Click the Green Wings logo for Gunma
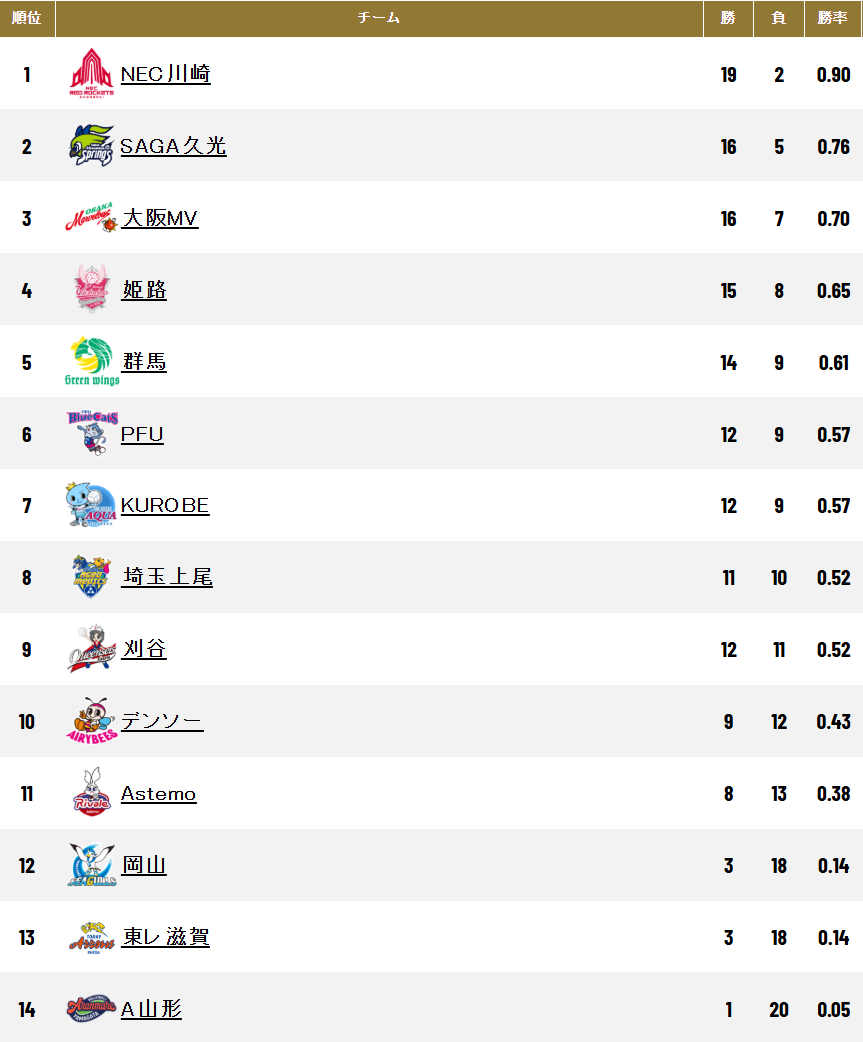 click(x=92, y=361)
